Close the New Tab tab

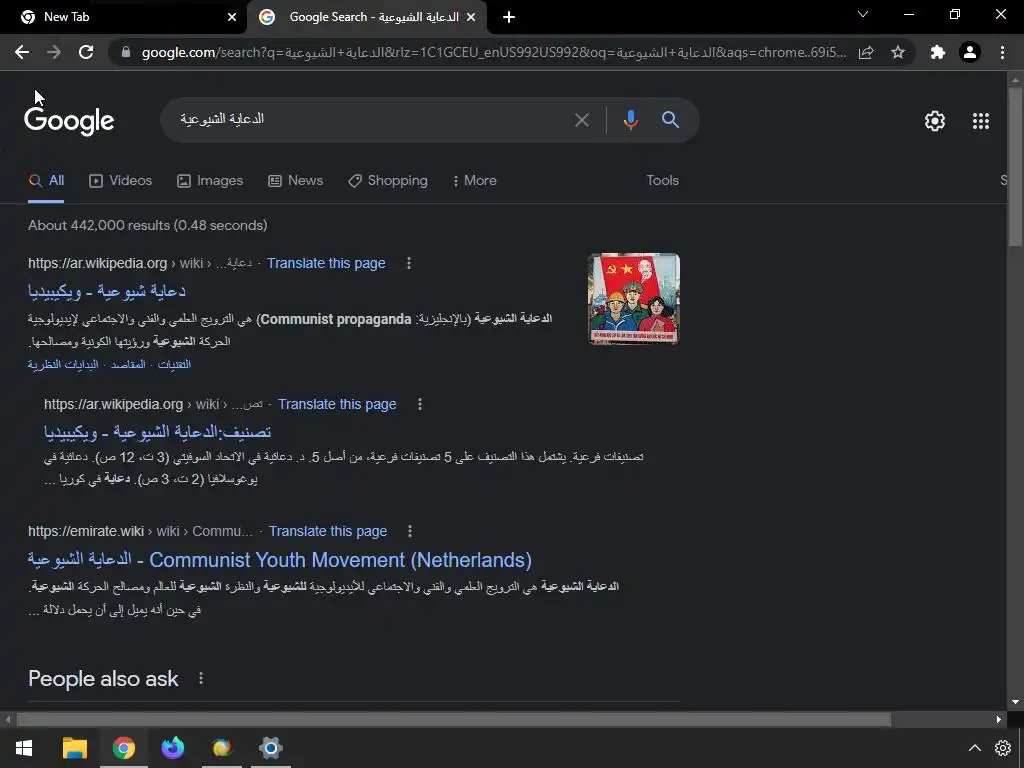tap(232, 17)
